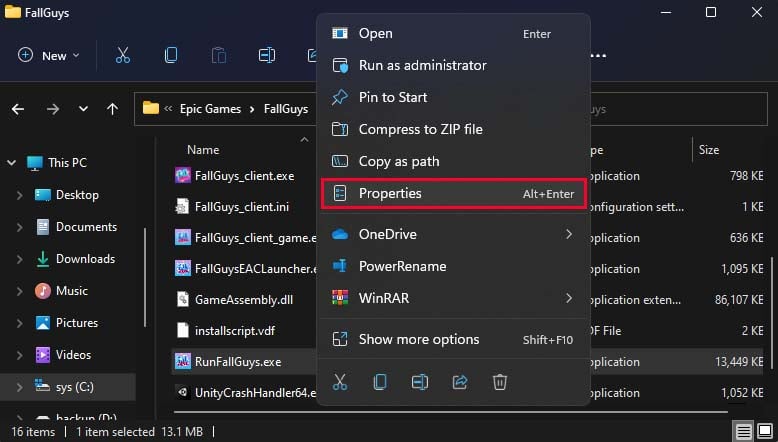Image resolution: width=778 pixels, height=442 pixels.
Task: Select the FallGuys_client.ini file name
Action: tap(242, 207)
